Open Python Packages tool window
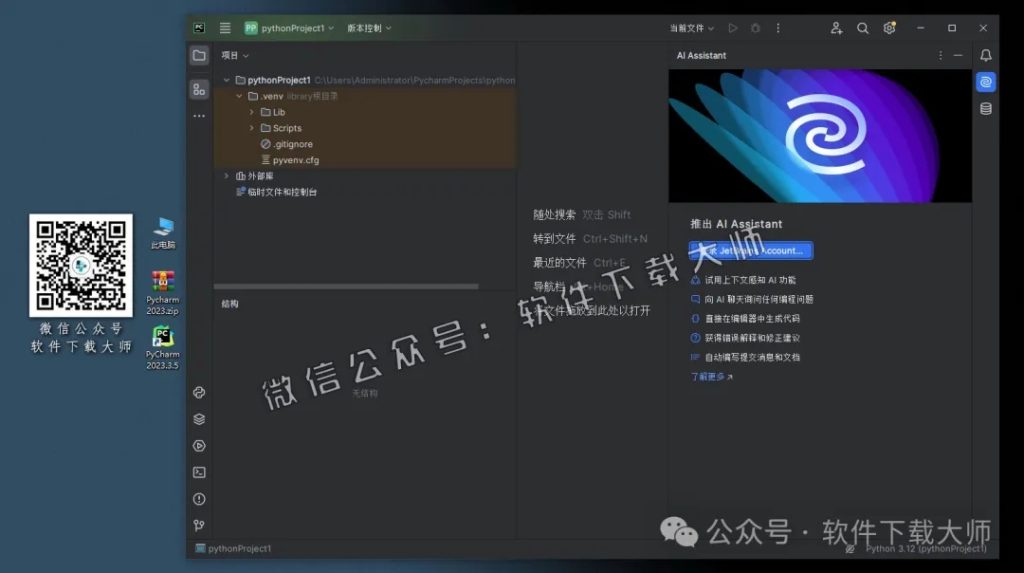Viewport: 1024px width, 573px height. coord(199,393)
